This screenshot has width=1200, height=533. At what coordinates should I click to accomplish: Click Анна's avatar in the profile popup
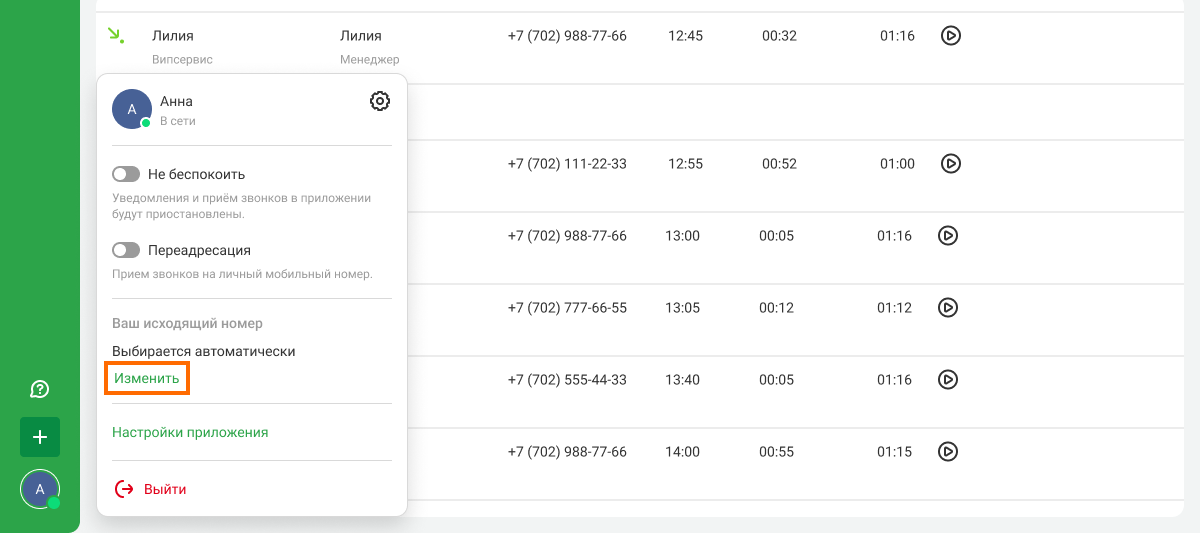coord(132,109)
